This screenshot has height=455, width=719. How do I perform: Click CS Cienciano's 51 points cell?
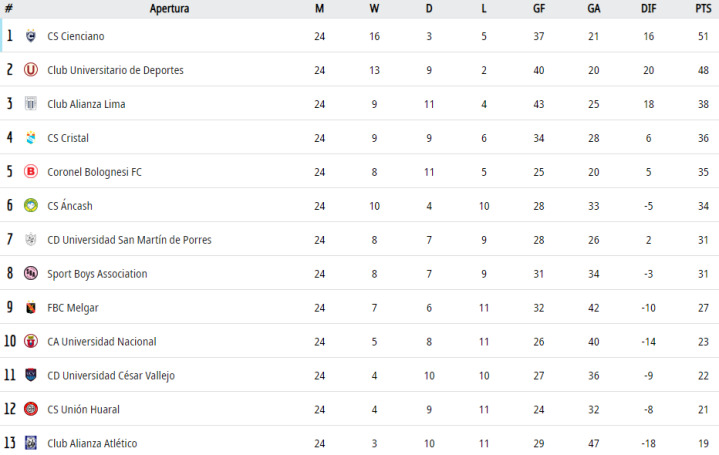[x=703, y=36]
